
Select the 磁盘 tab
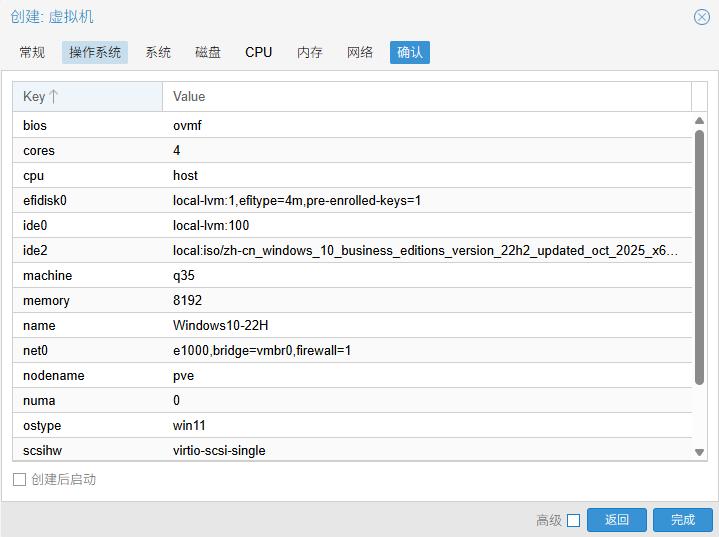pyautogui.click(x=208, y=52)
